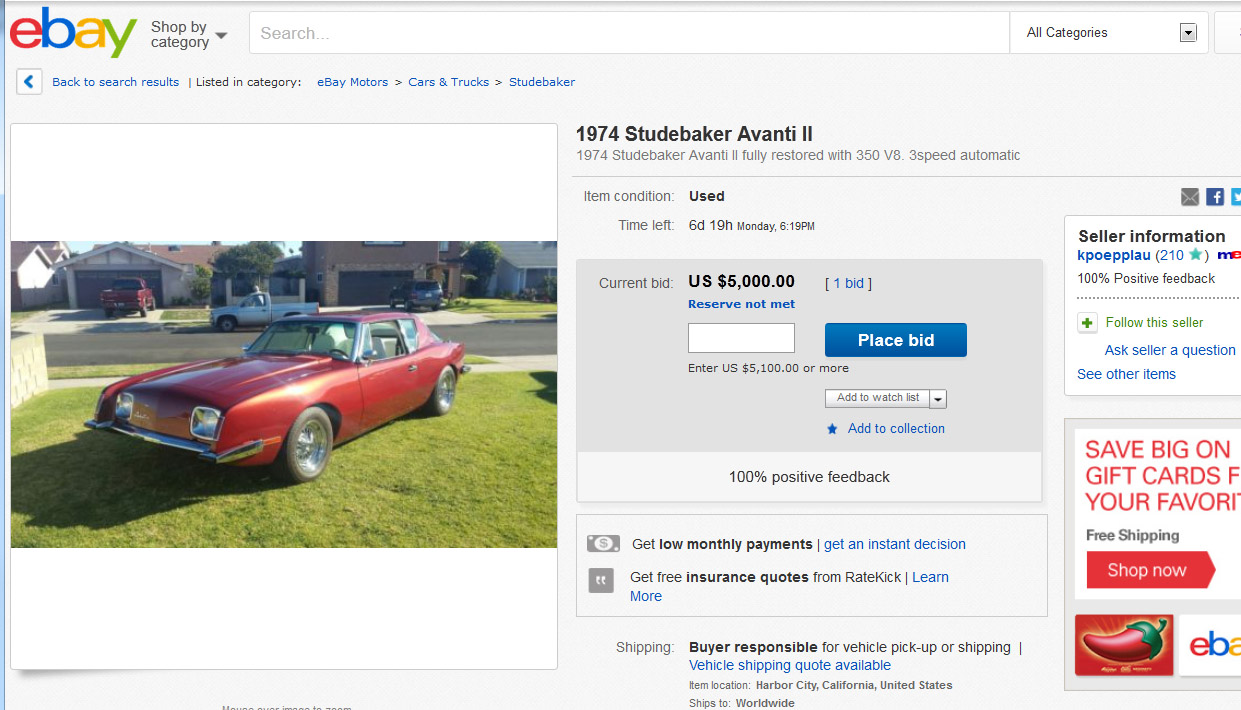Screen dimensions: 1241x710
Task: Click the star icon beside Add to collection
Action: [x=832, y=429]
